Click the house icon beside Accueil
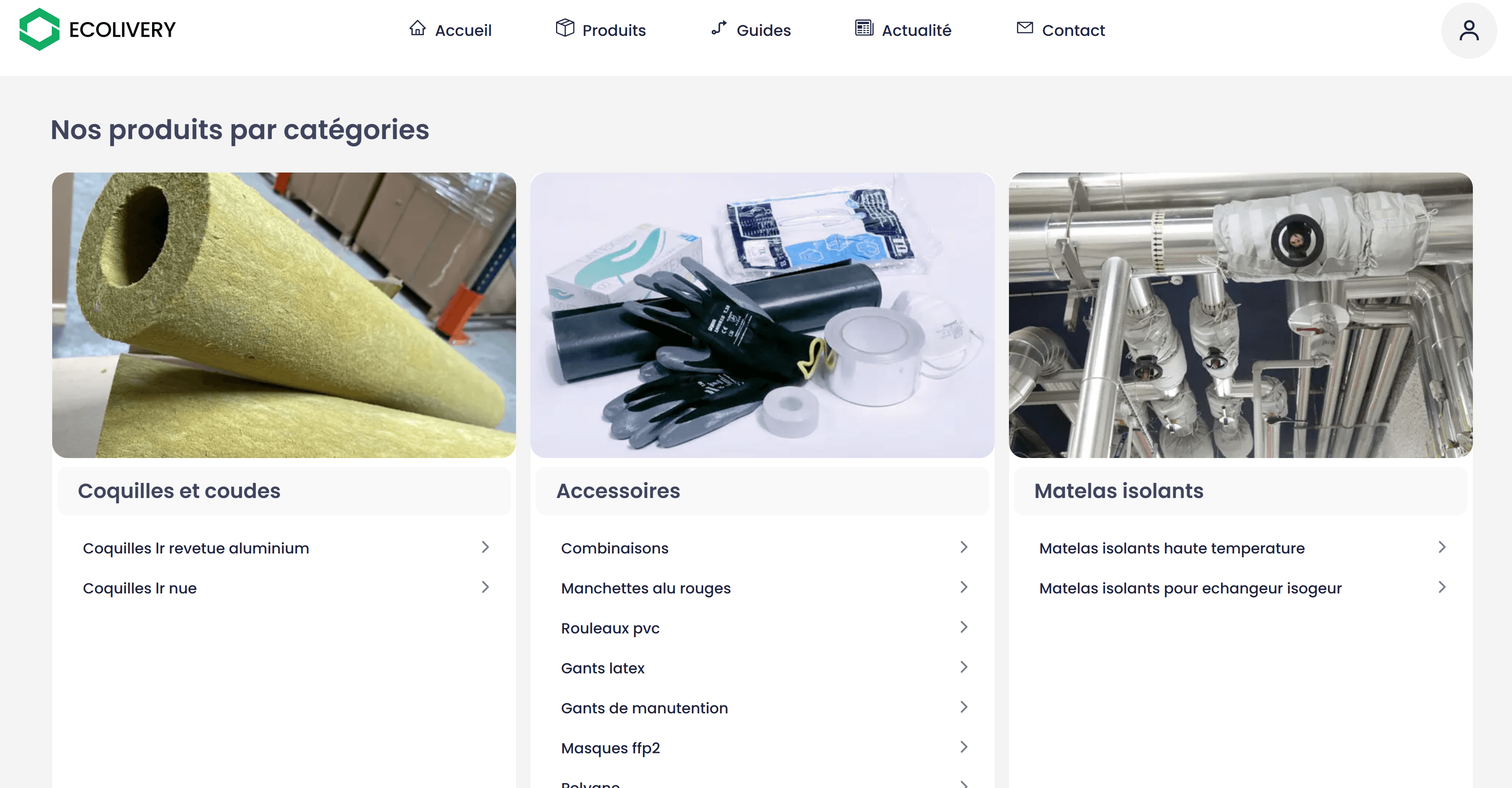 (417, 28)
